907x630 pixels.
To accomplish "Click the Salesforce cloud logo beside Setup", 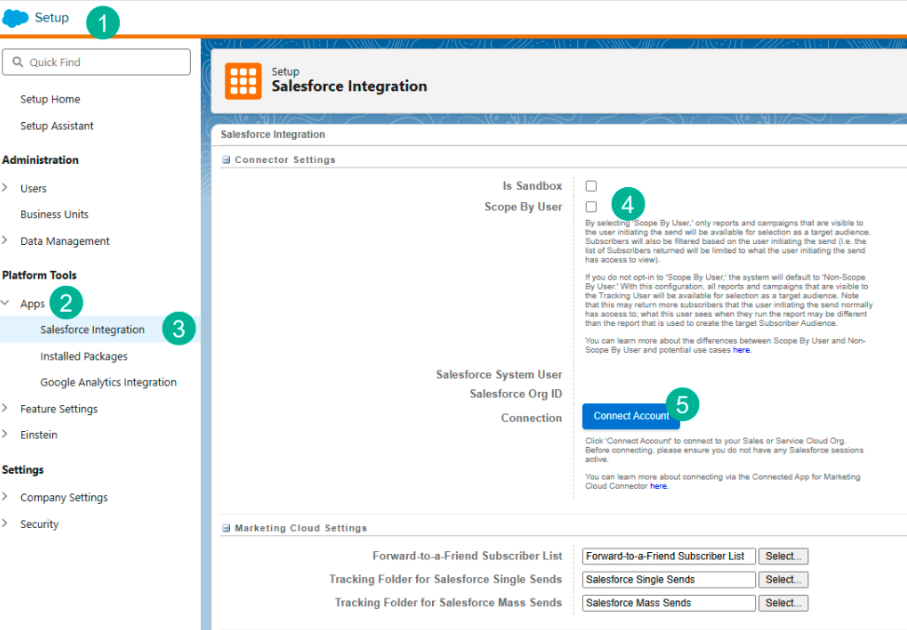I will click(14, 16).
